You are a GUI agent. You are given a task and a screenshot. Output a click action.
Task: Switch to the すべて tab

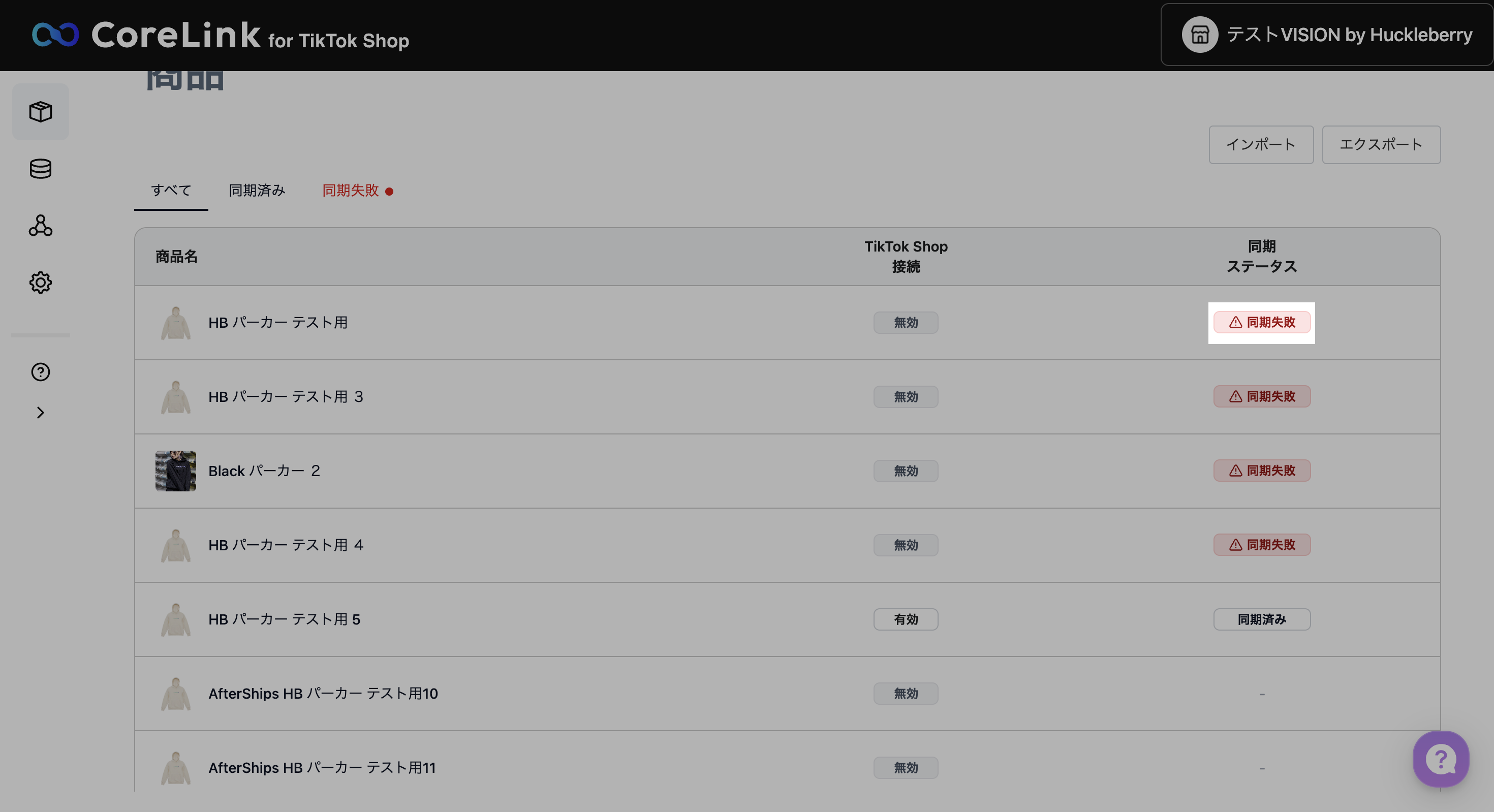[x=171, y=190]
